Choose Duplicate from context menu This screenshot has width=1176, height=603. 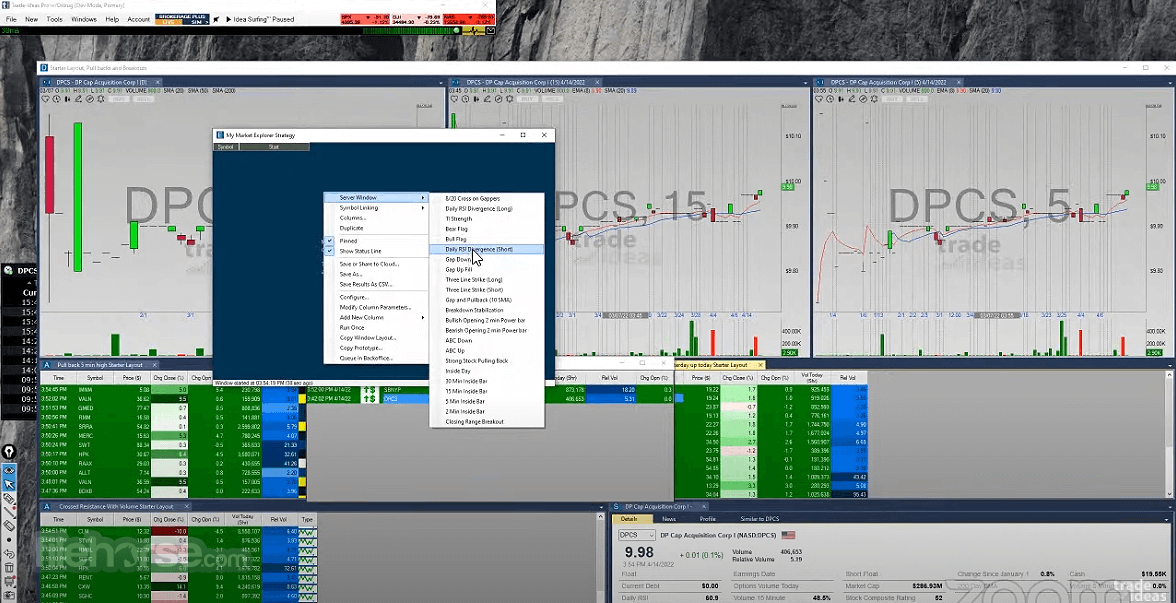coord(375,228)
